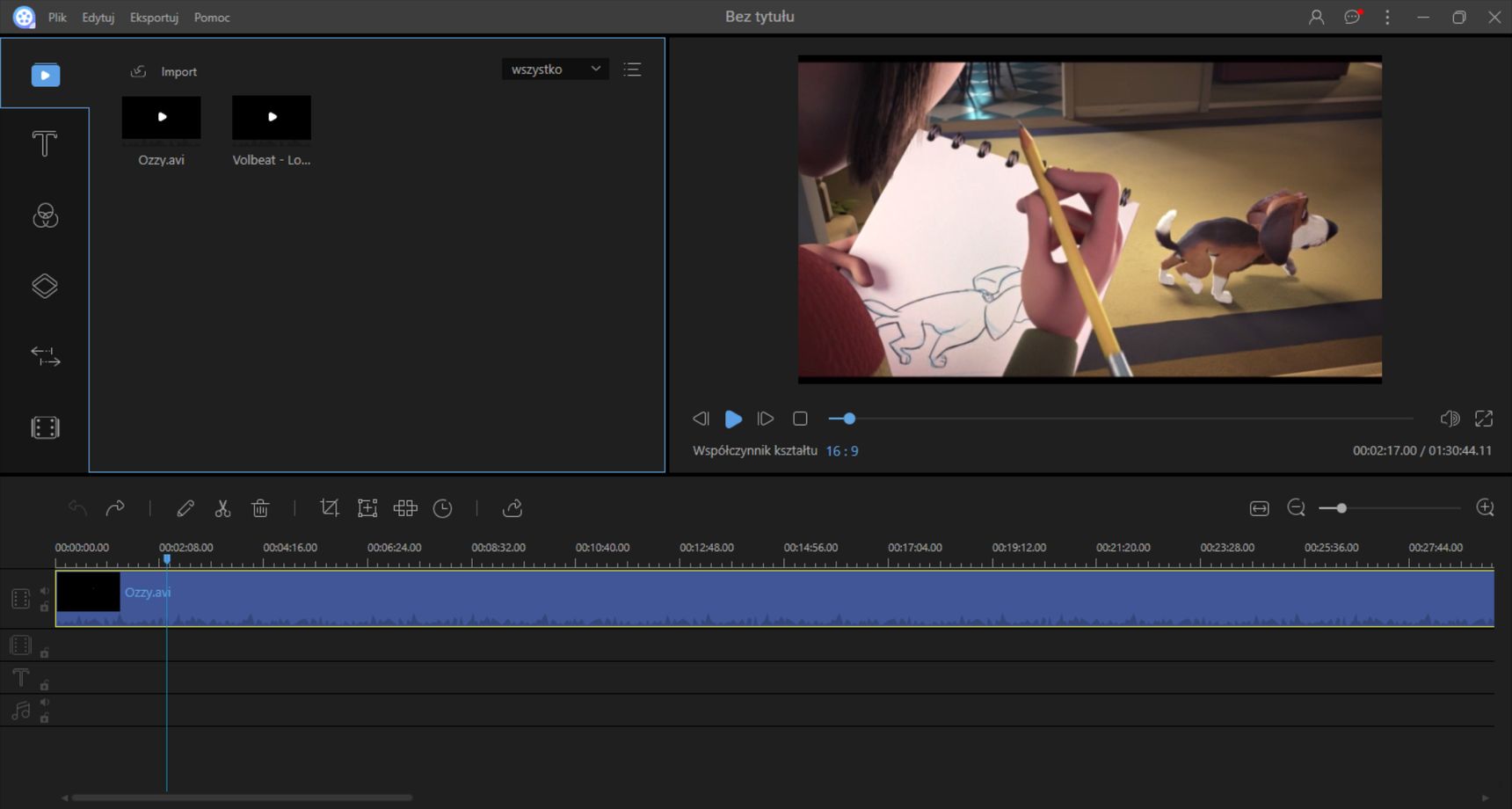Click the 00:10:40.00 ruler mark

[602, 547]
